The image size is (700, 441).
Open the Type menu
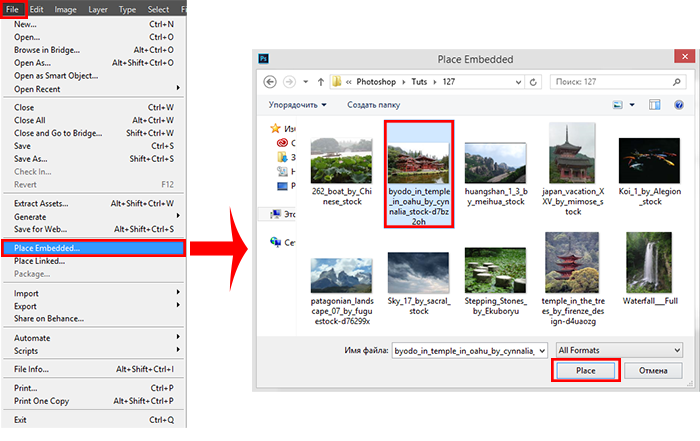(127, 9)
